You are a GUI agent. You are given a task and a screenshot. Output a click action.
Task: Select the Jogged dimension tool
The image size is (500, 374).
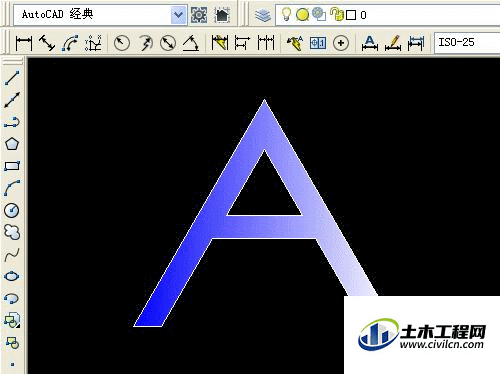point(145,43)
